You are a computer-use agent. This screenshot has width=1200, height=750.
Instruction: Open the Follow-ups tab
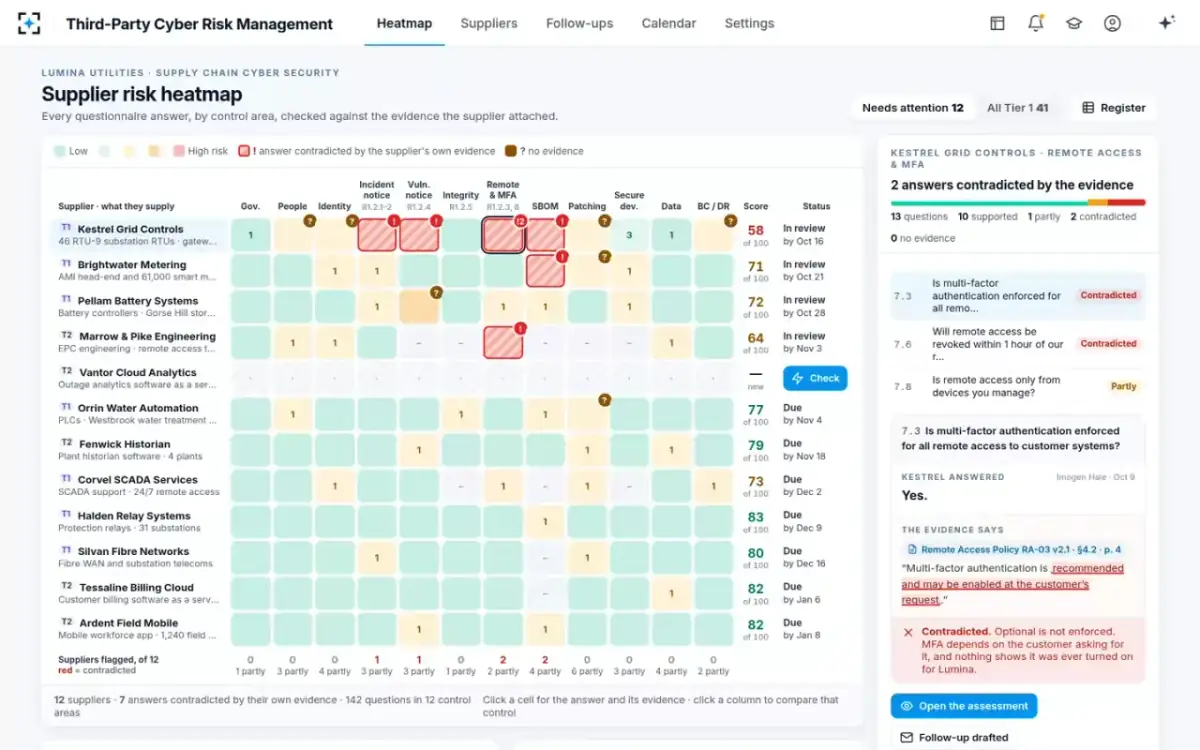click(579, 23)
